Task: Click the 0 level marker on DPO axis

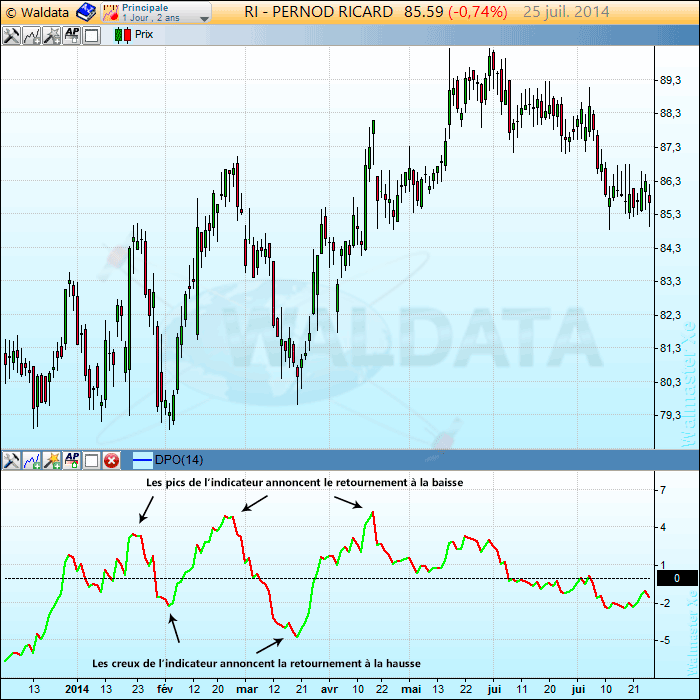Action: tap(677, 578)
